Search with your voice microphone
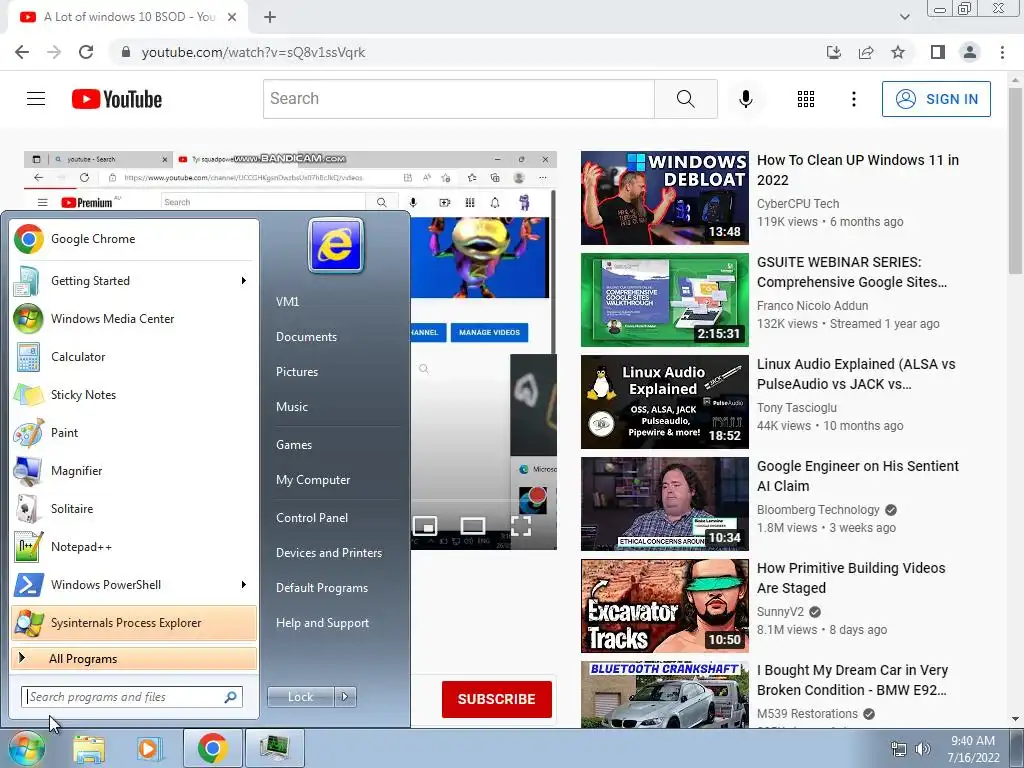1024x768 pixels. tap(746, 99)
